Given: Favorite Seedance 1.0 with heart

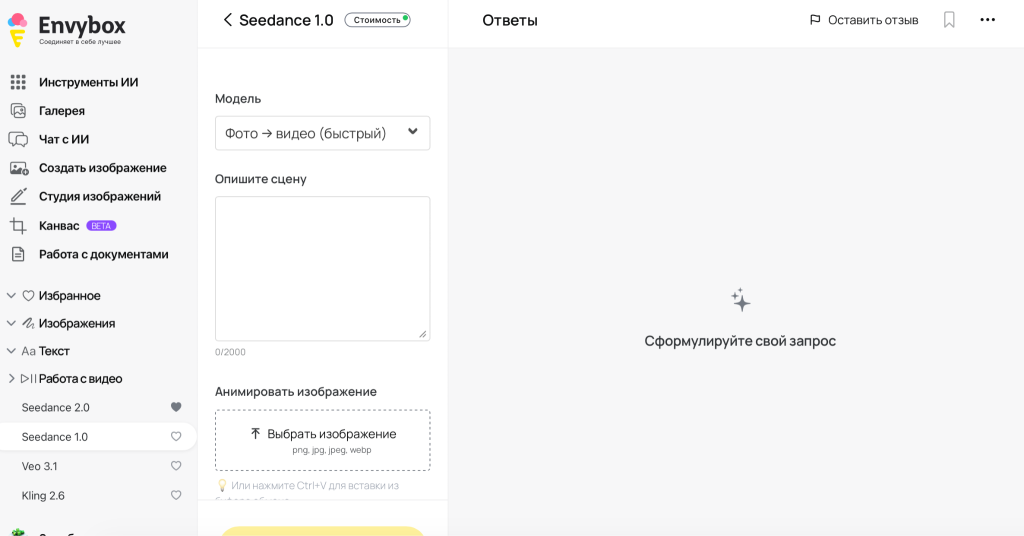Looking at the screenshot, I should pyautogui.click(x=176, y=436).
